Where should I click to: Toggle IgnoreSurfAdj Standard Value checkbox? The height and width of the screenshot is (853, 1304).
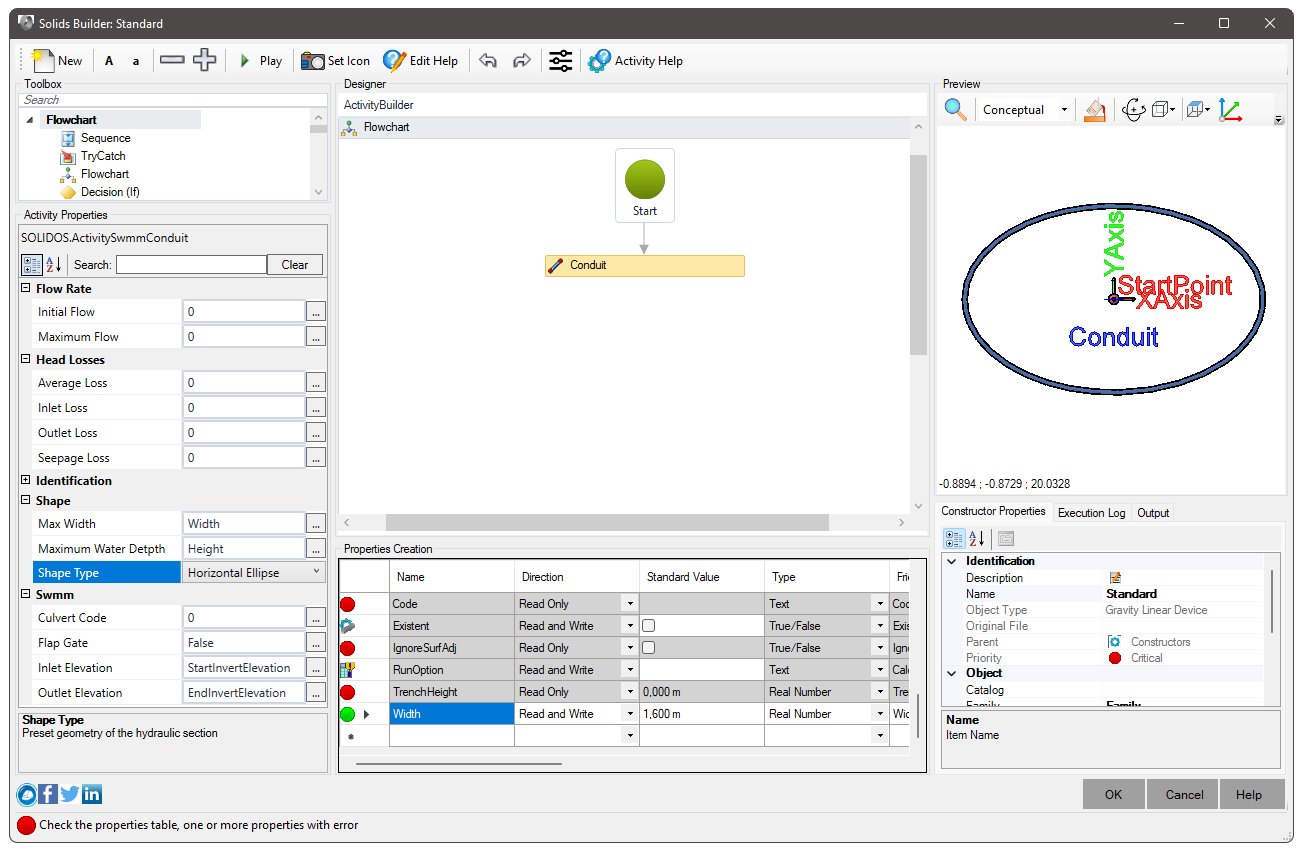point(648,648)
